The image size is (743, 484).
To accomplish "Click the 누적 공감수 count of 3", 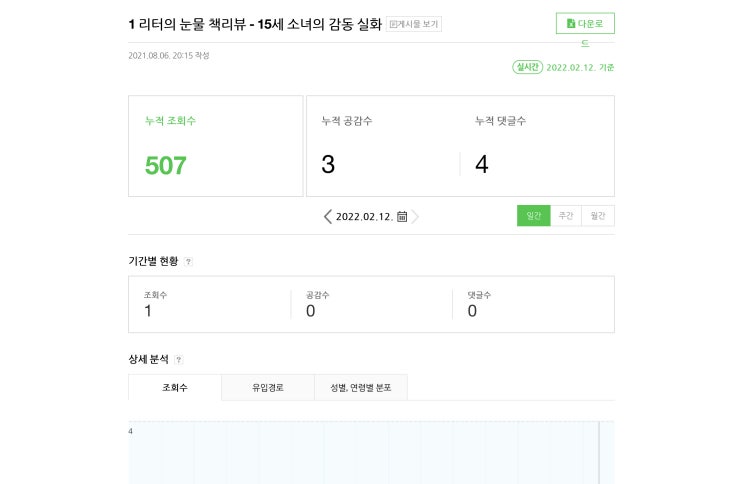I will click(x=328, y=164).
